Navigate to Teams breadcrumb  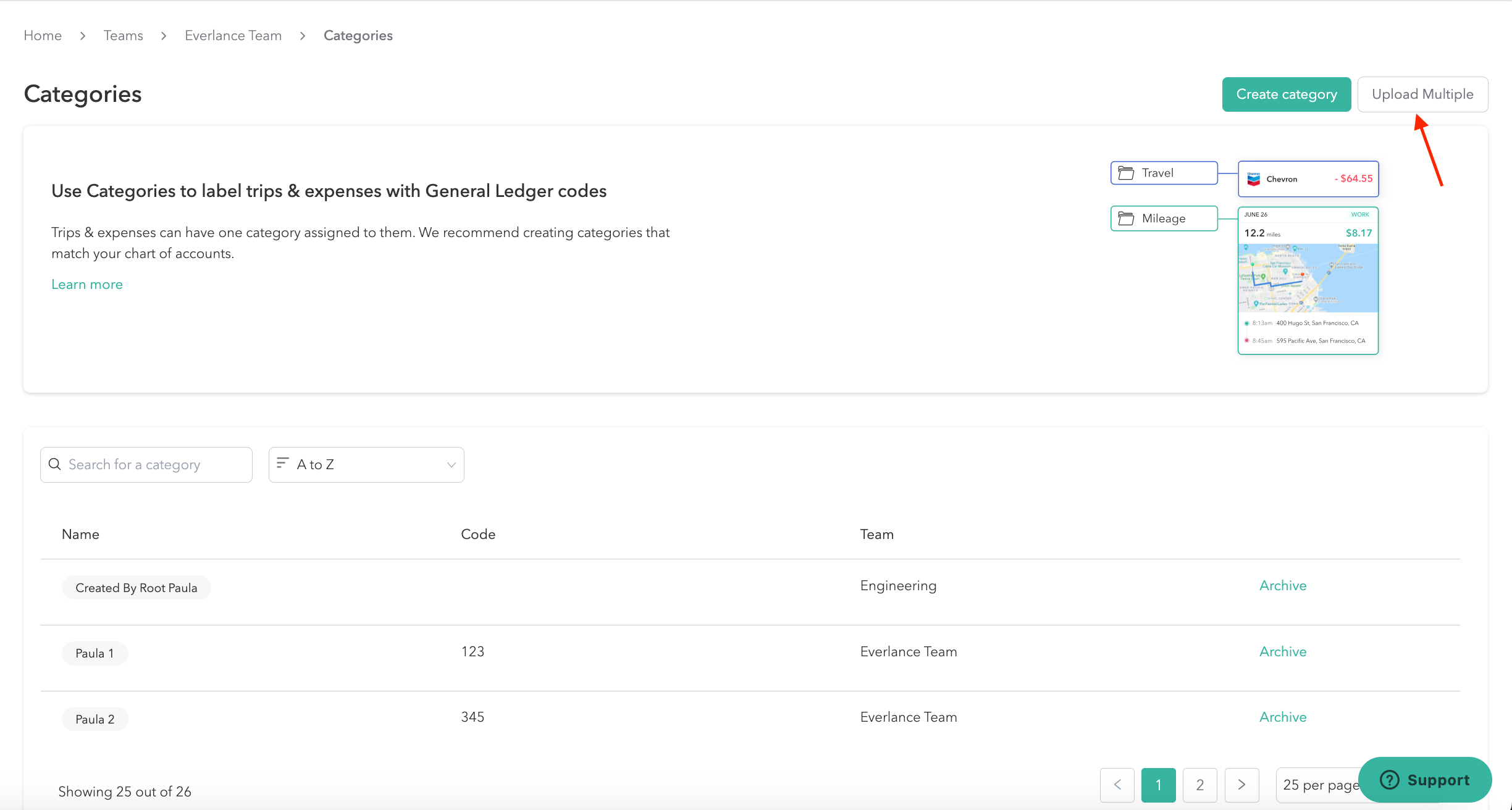pos(124,36)
